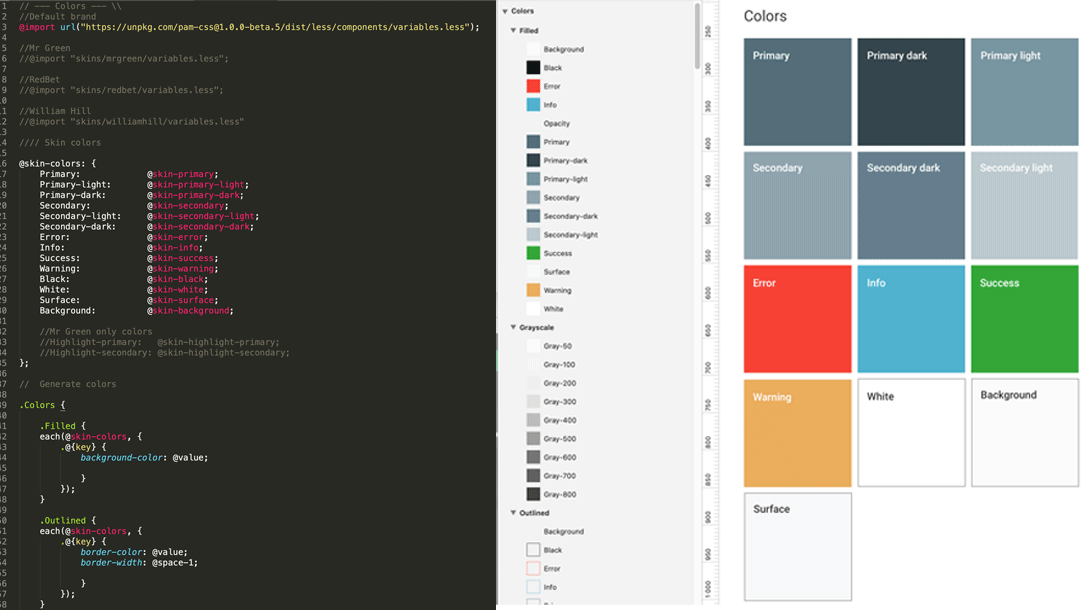Click the .Colors selector in code
This screenshot has width=1084, height=610.
[x=37, y=405]
